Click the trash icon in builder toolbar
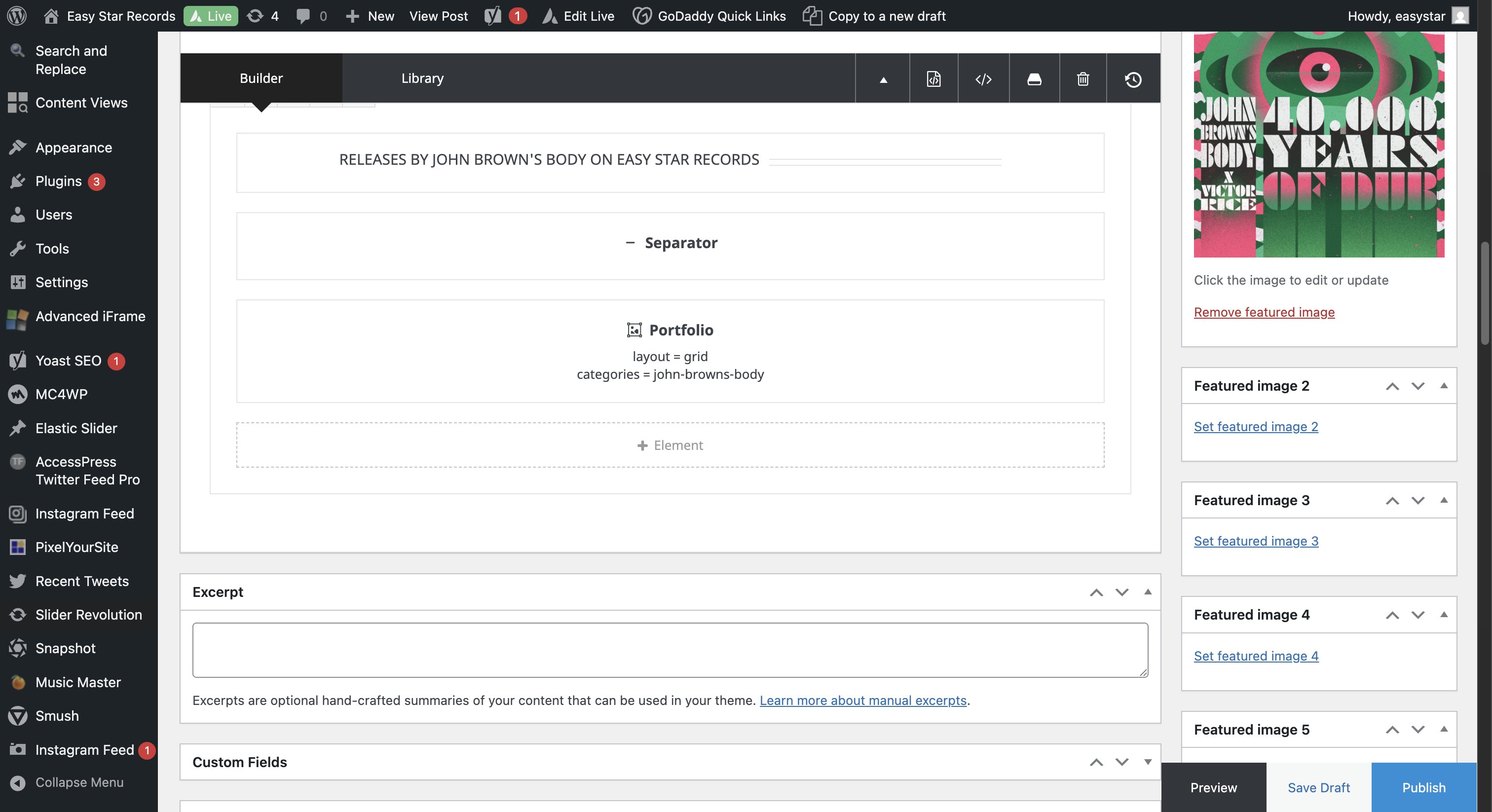This screenshot has width=1492, height=812. pos(1082,79)
